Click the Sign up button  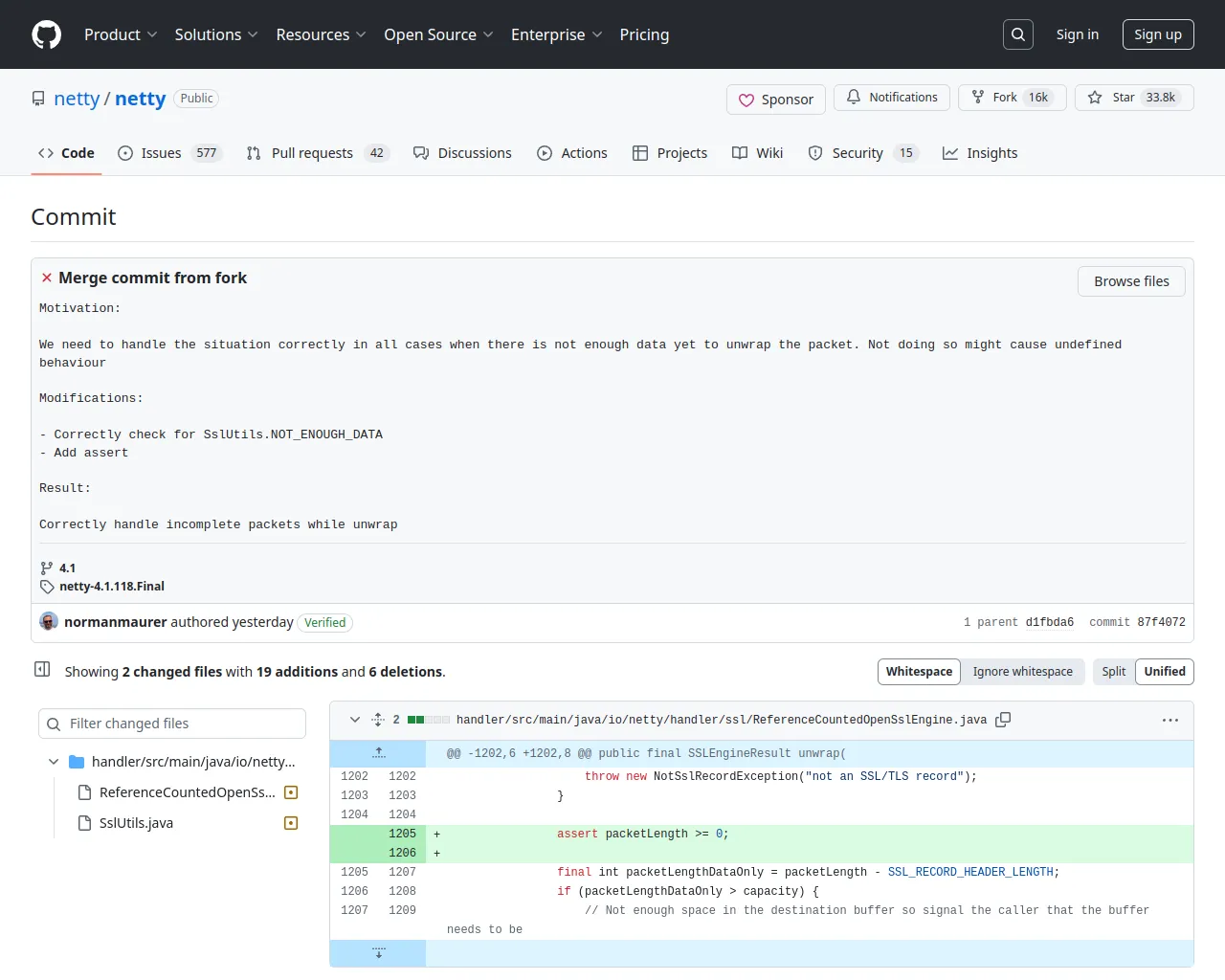point(1158,34)
